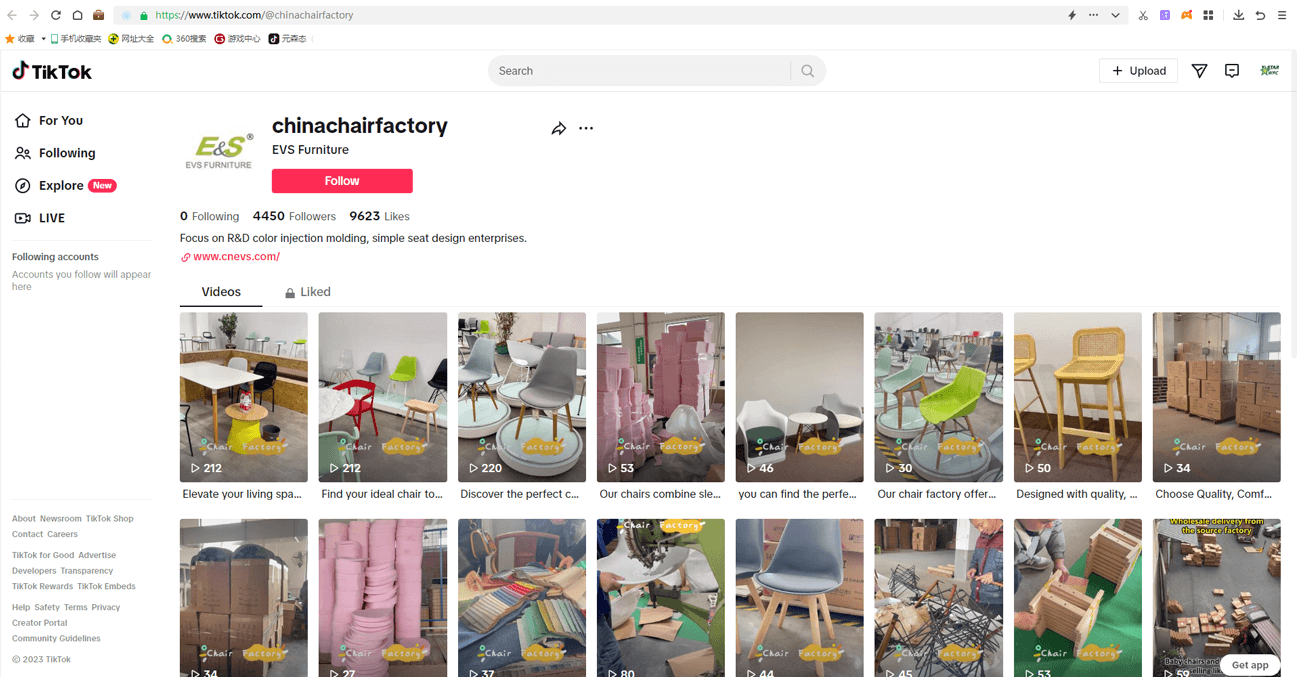
Task: Open the three-dot more options menu
Action: click(586, 128)
